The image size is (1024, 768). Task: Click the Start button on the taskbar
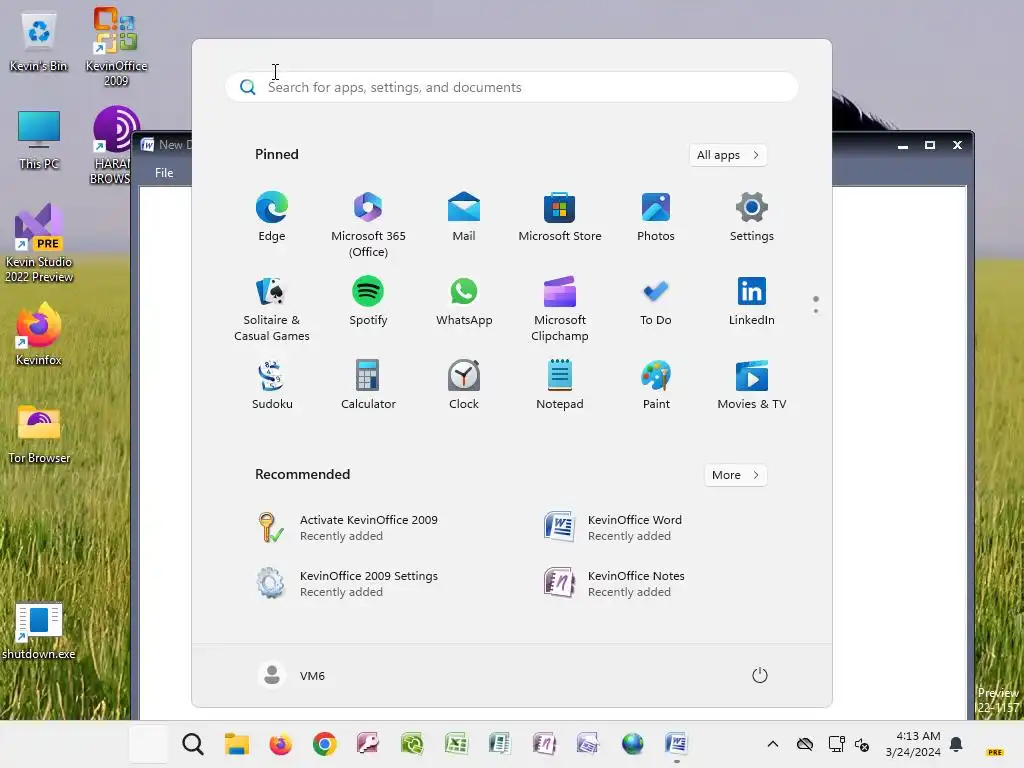149,744
